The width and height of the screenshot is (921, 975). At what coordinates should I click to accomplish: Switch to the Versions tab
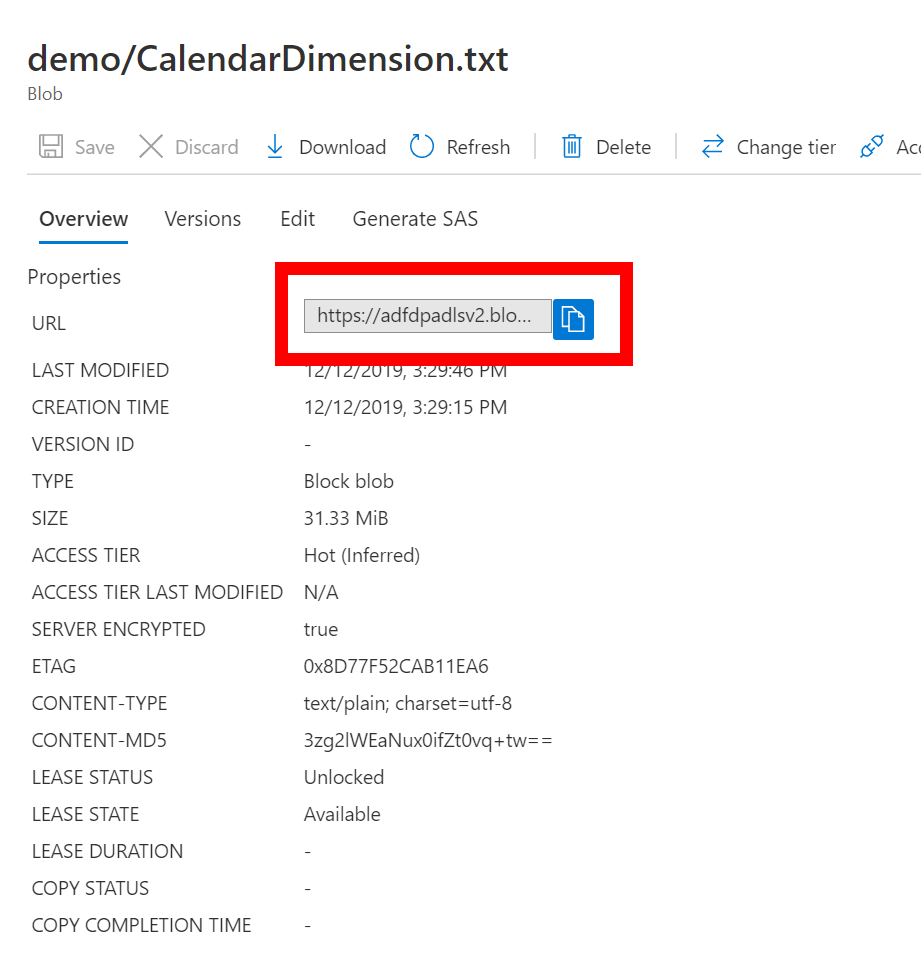[x=202, y=219]
